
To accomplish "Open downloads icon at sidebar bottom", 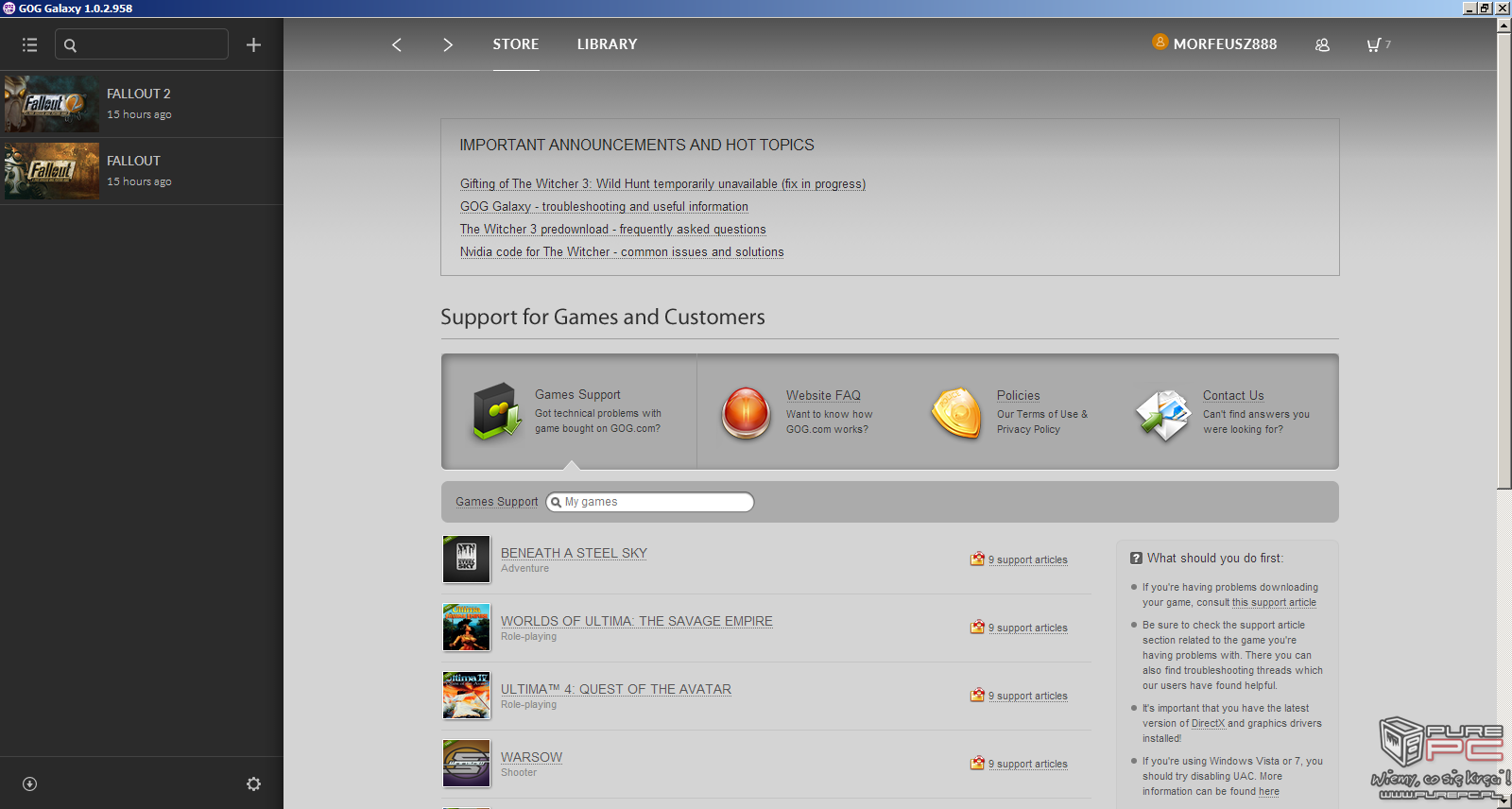I will (29, 783).
